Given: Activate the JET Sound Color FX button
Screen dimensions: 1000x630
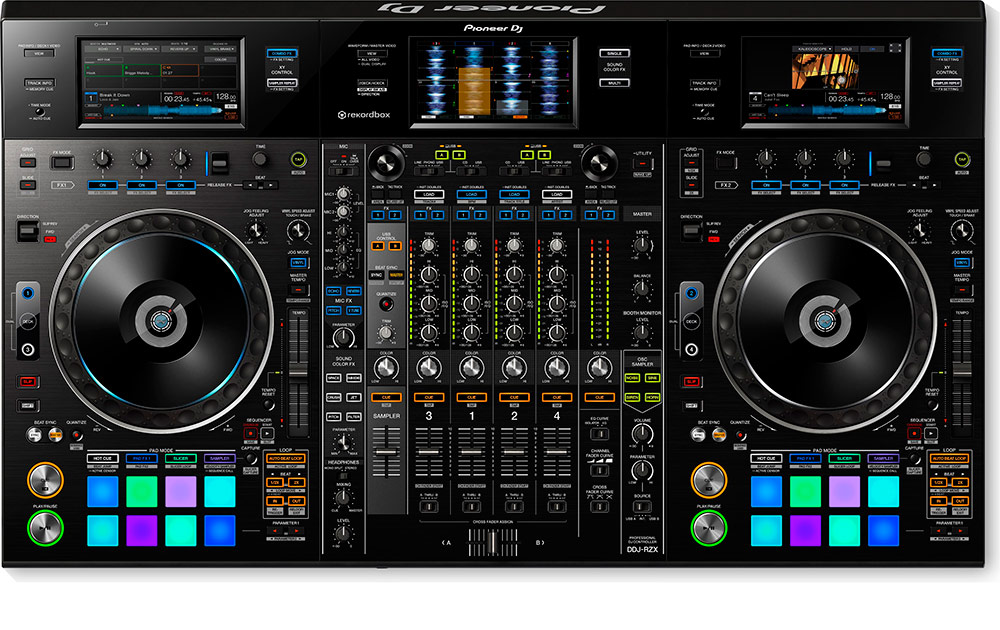Looking at the screenshot, I should [353, 397].
